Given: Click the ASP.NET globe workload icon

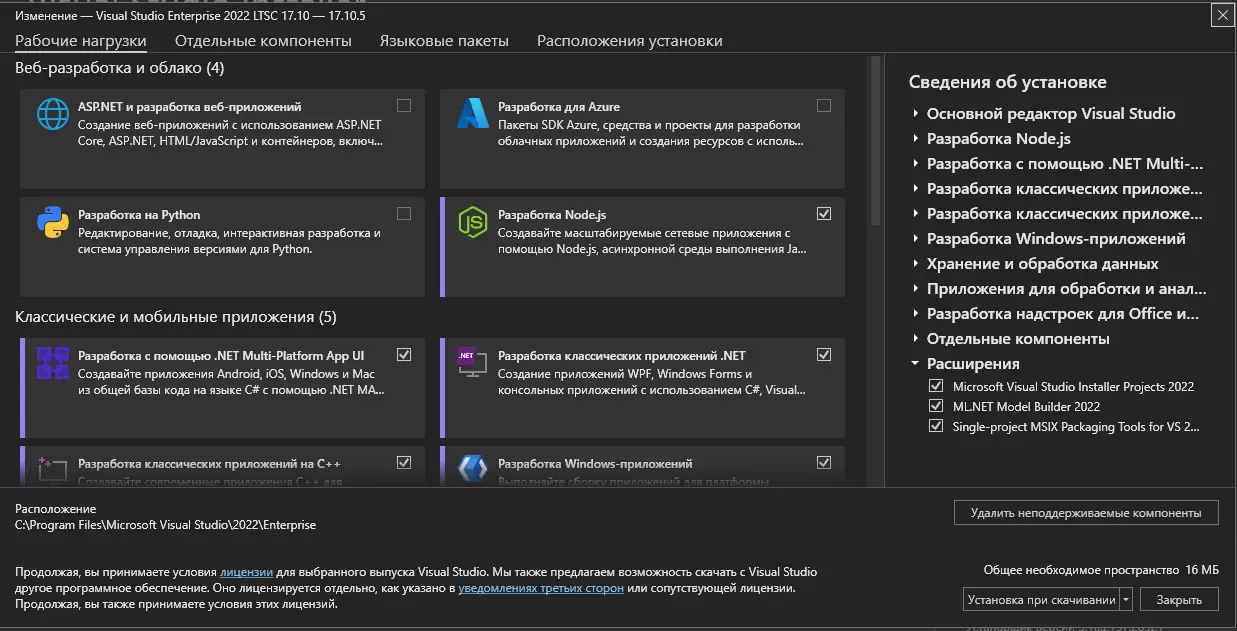Looking at the screenshot, I should tap(52, 113).
